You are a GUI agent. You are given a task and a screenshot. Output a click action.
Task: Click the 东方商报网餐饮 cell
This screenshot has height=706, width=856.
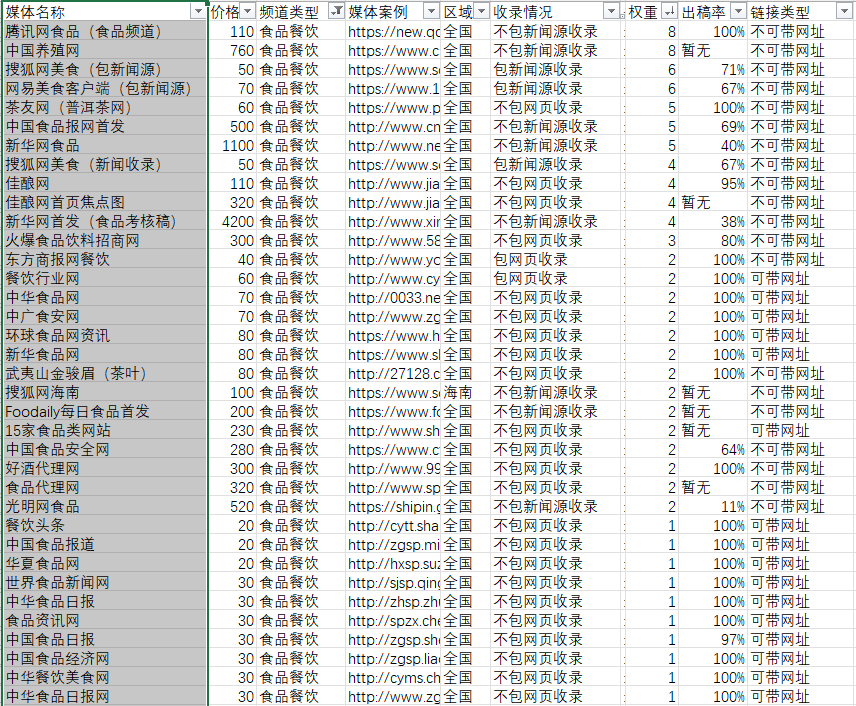105,260
